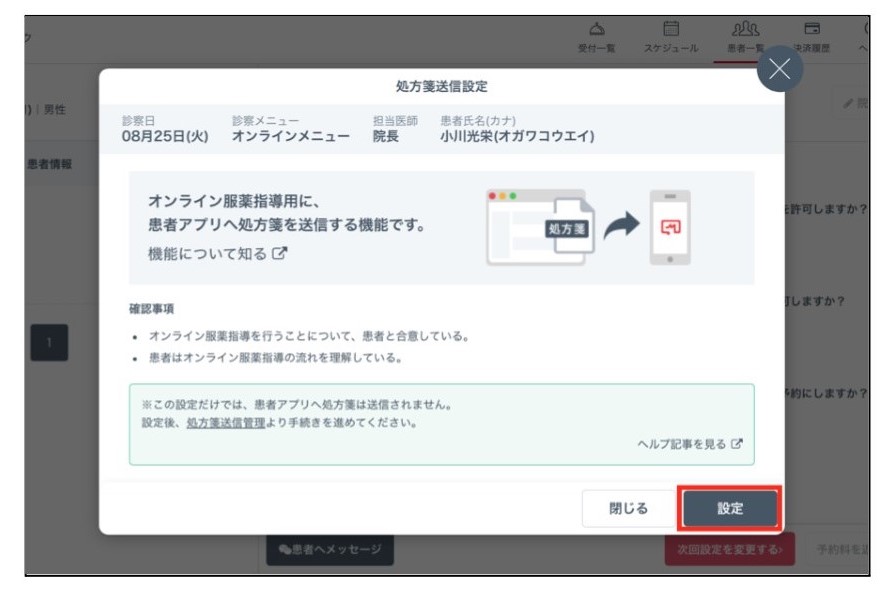This screenshot has width=886, height=590.
Task: Click the page number 1 button
Action: click(49, 343)
